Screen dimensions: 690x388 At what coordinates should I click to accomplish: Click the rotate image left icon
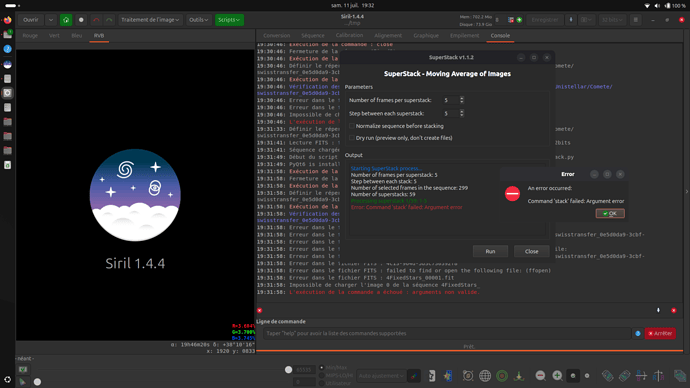coord(607,376)
